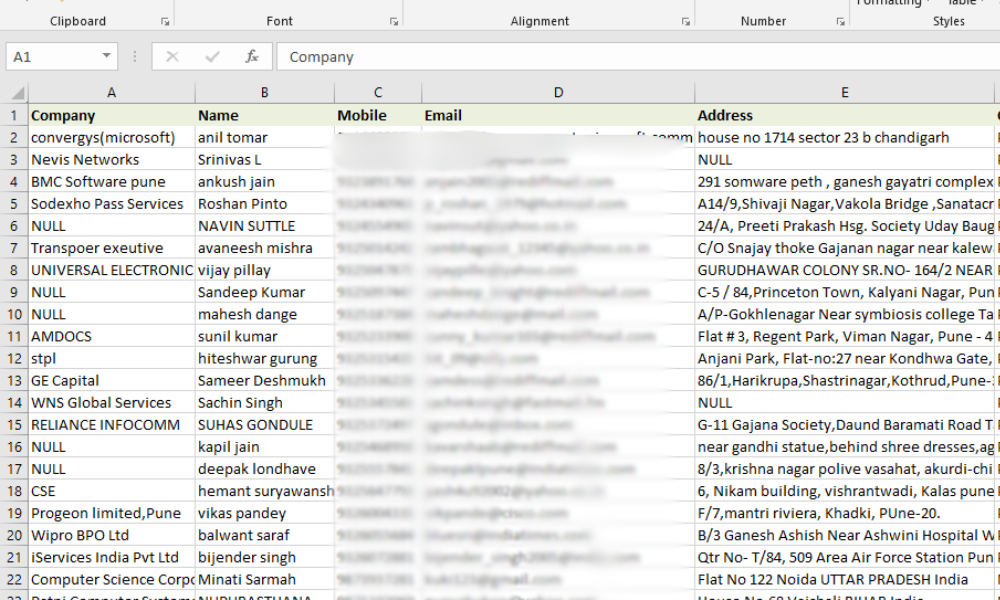Click the Address header cell
Viewport: 1000px width, 600px height.
pyautogui.click(x=844, y=115)
